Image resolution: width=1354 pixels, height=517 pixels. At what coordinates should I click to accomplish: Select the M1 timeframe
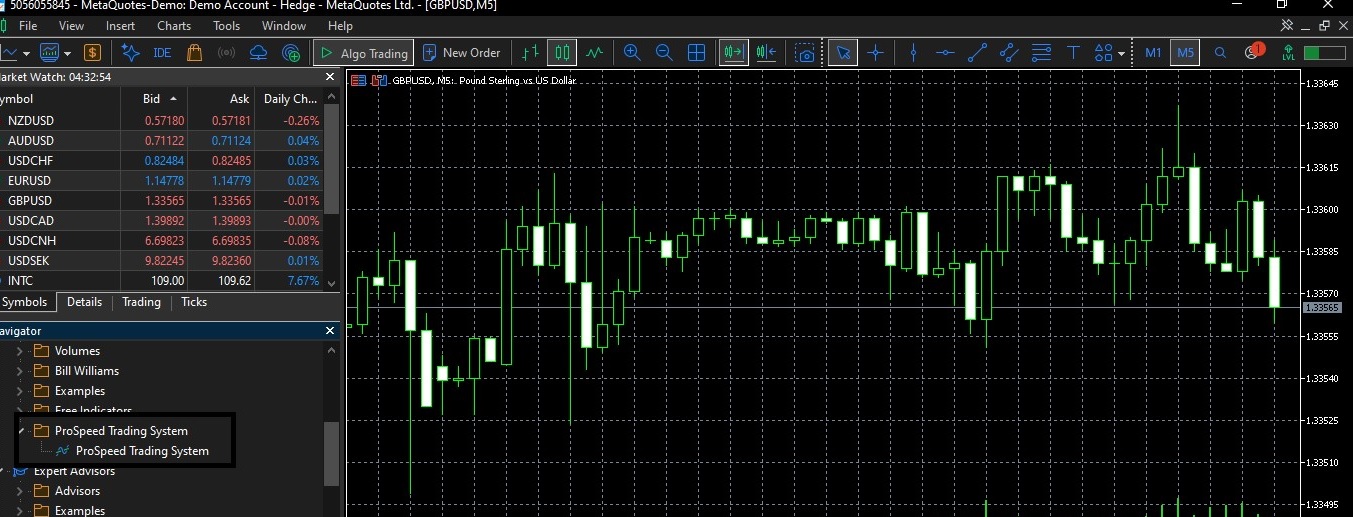click(x=1153, y=53)
